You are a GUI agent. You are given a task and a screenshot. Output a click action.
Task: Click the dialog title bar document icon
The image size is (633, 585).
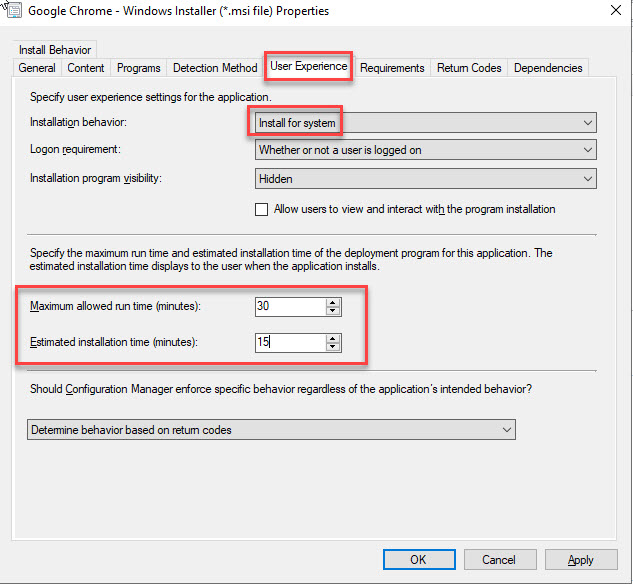16,11
